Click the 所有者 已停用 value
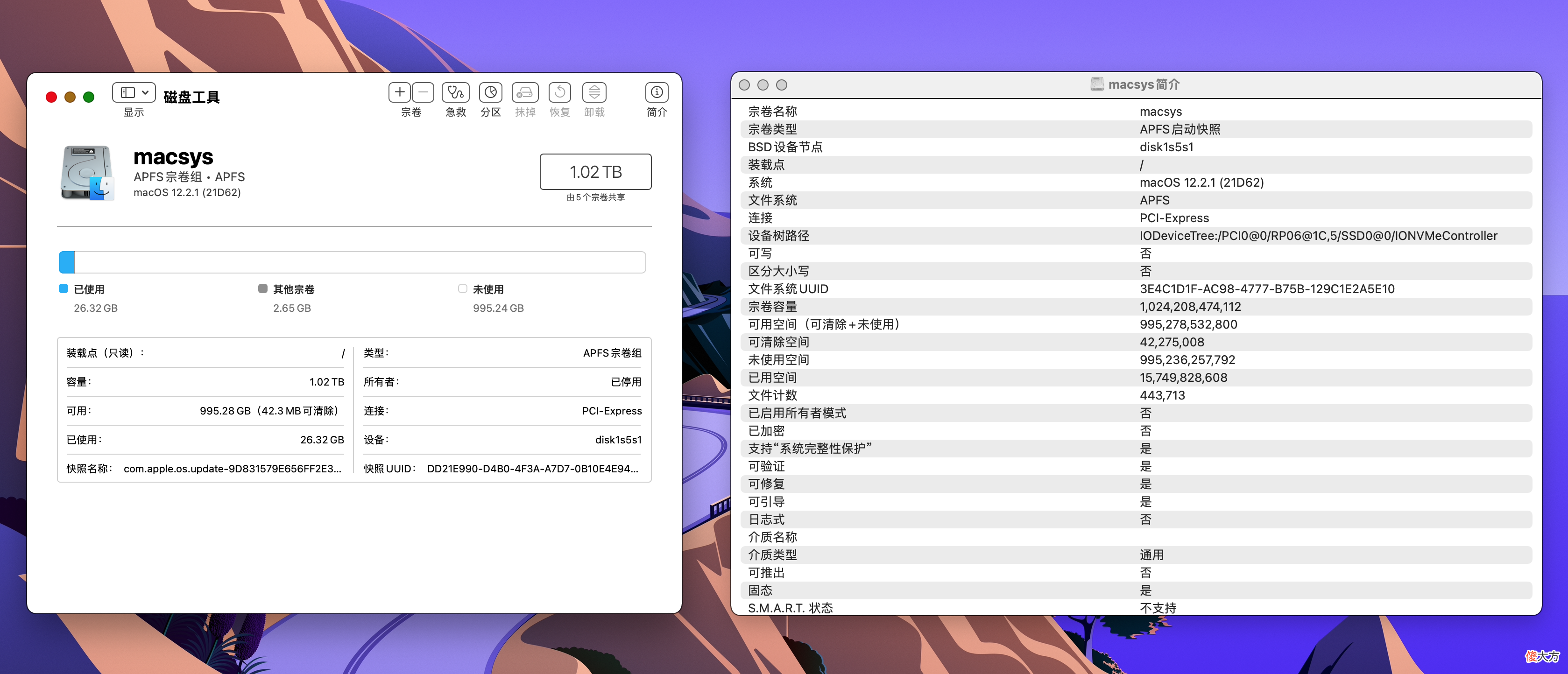Screen dimensions: 1568x674 coord(626,382)
